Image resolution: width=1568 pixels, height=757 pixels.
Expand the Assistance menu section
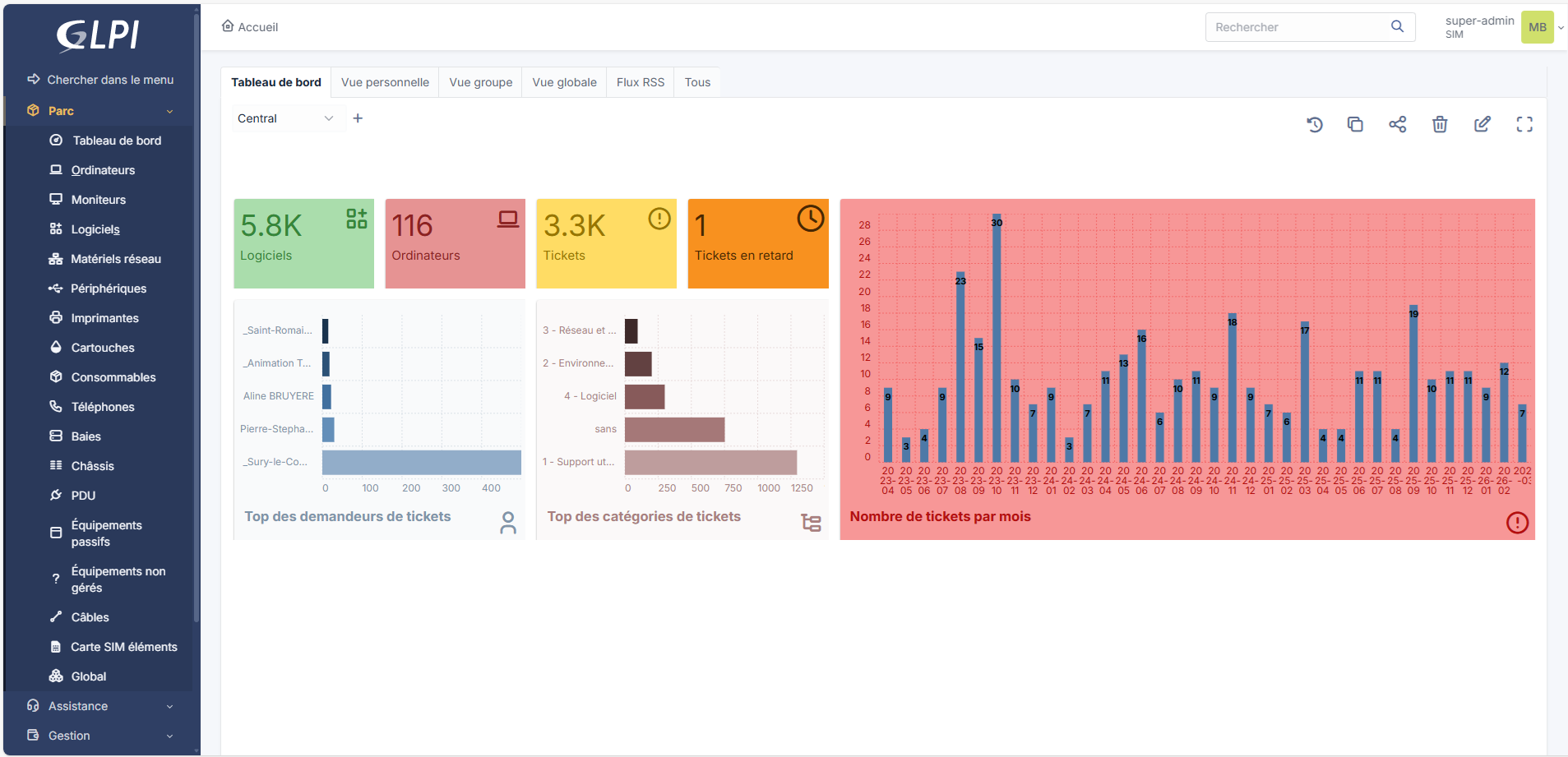100,706
